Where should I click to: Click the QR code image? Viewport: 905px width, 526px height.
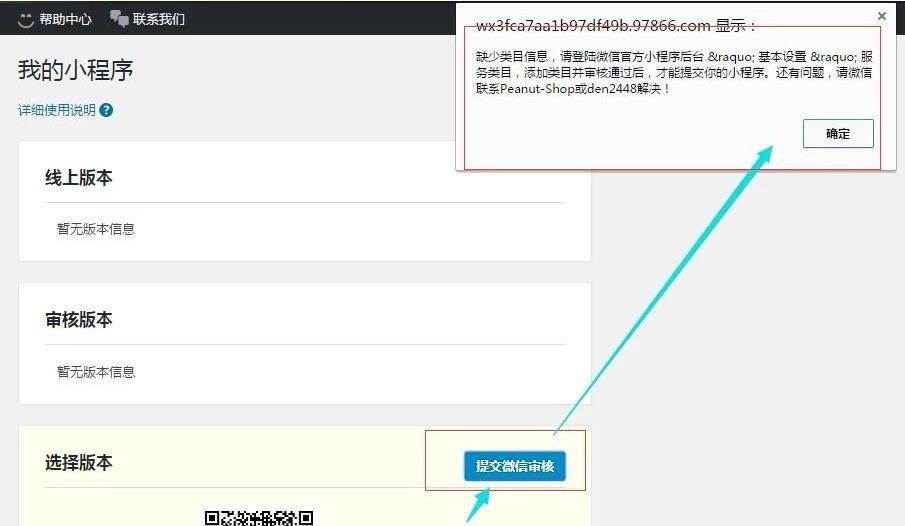coord(259,518)
